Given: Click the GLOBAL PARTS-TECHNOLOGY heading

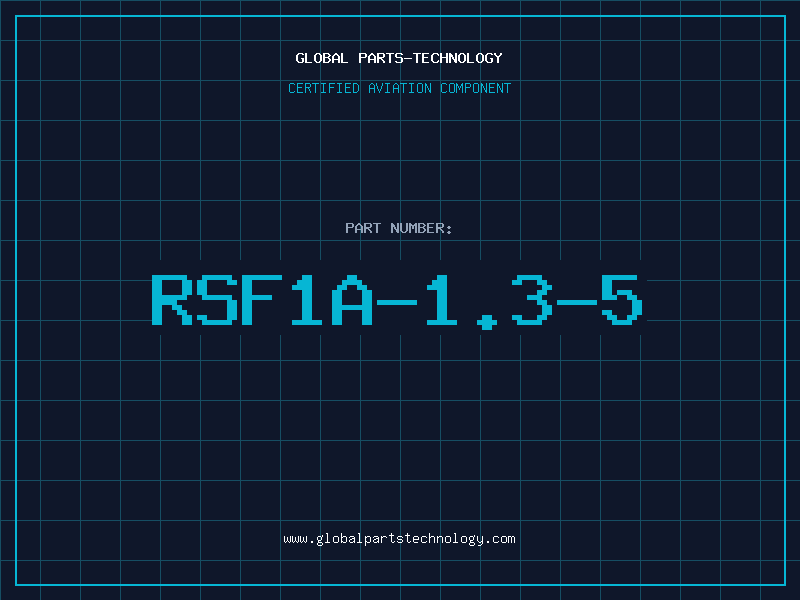Looking at the screenshot, I should 399,58.
